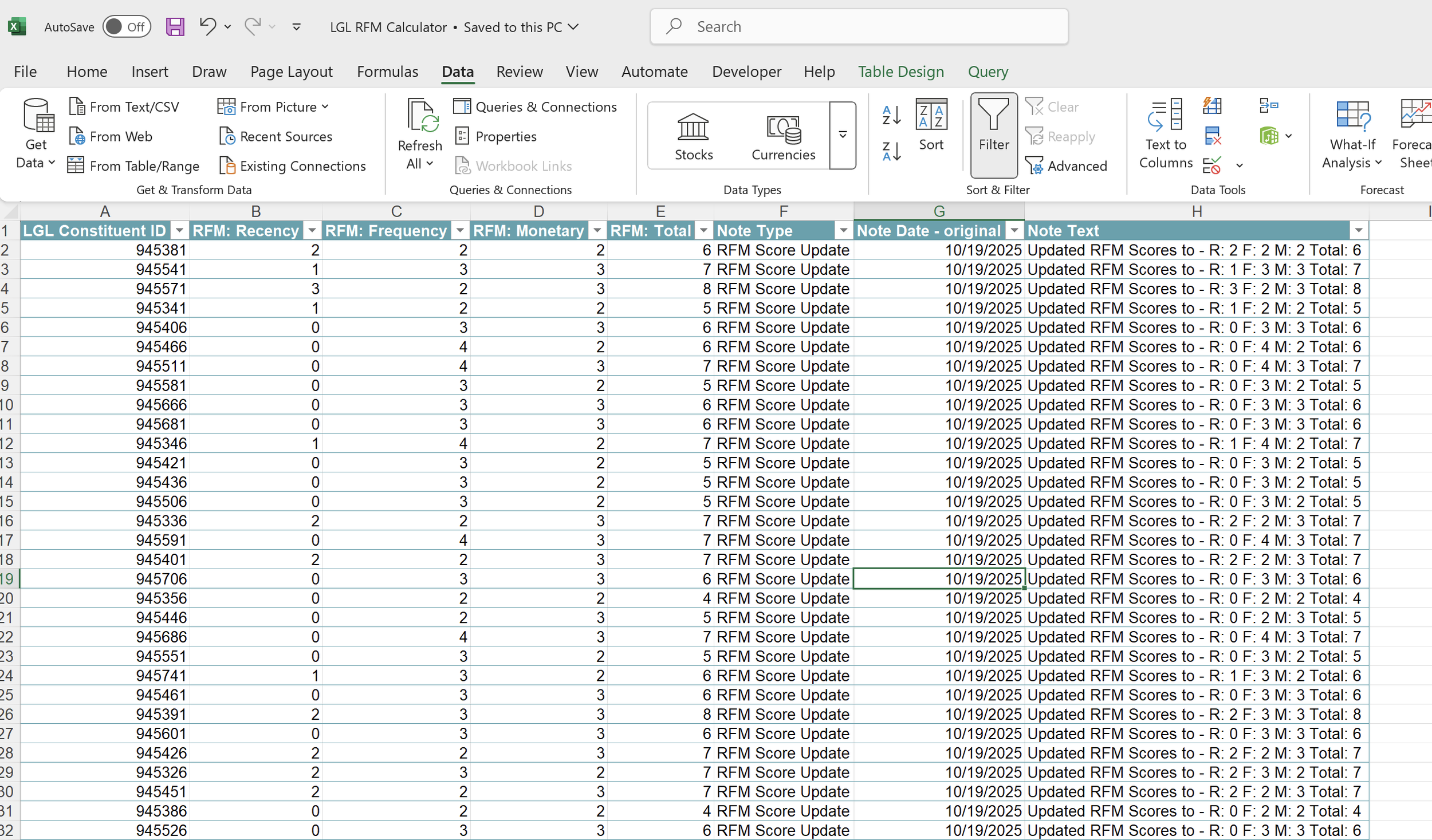
Task: Select the Stocks data type
Action: 694,136
